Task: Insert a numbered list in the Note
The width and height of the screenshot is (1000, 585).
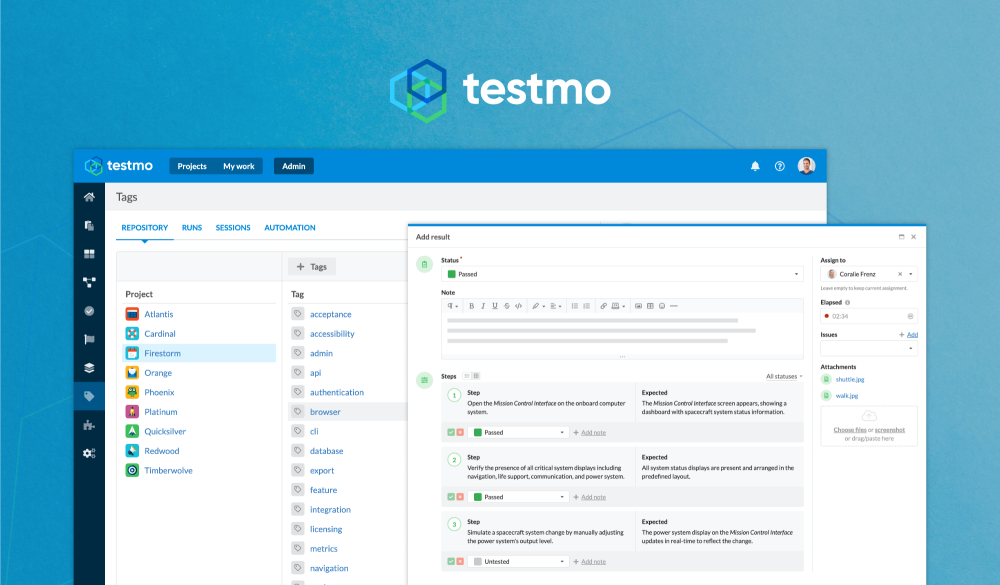Action: click(x=586, y=306)
